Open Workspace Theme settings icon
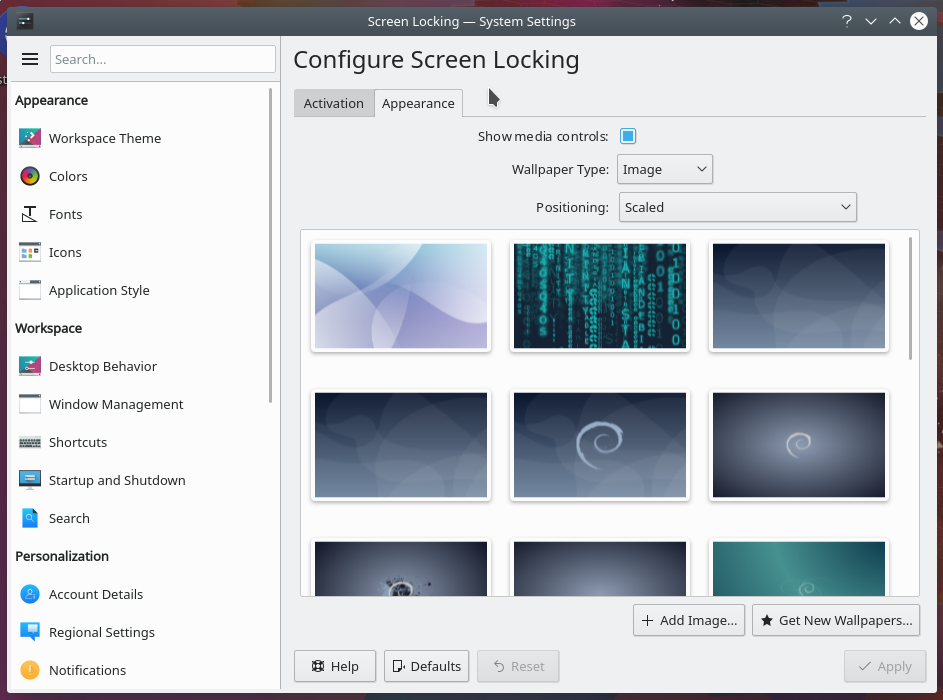 [30, 138]
